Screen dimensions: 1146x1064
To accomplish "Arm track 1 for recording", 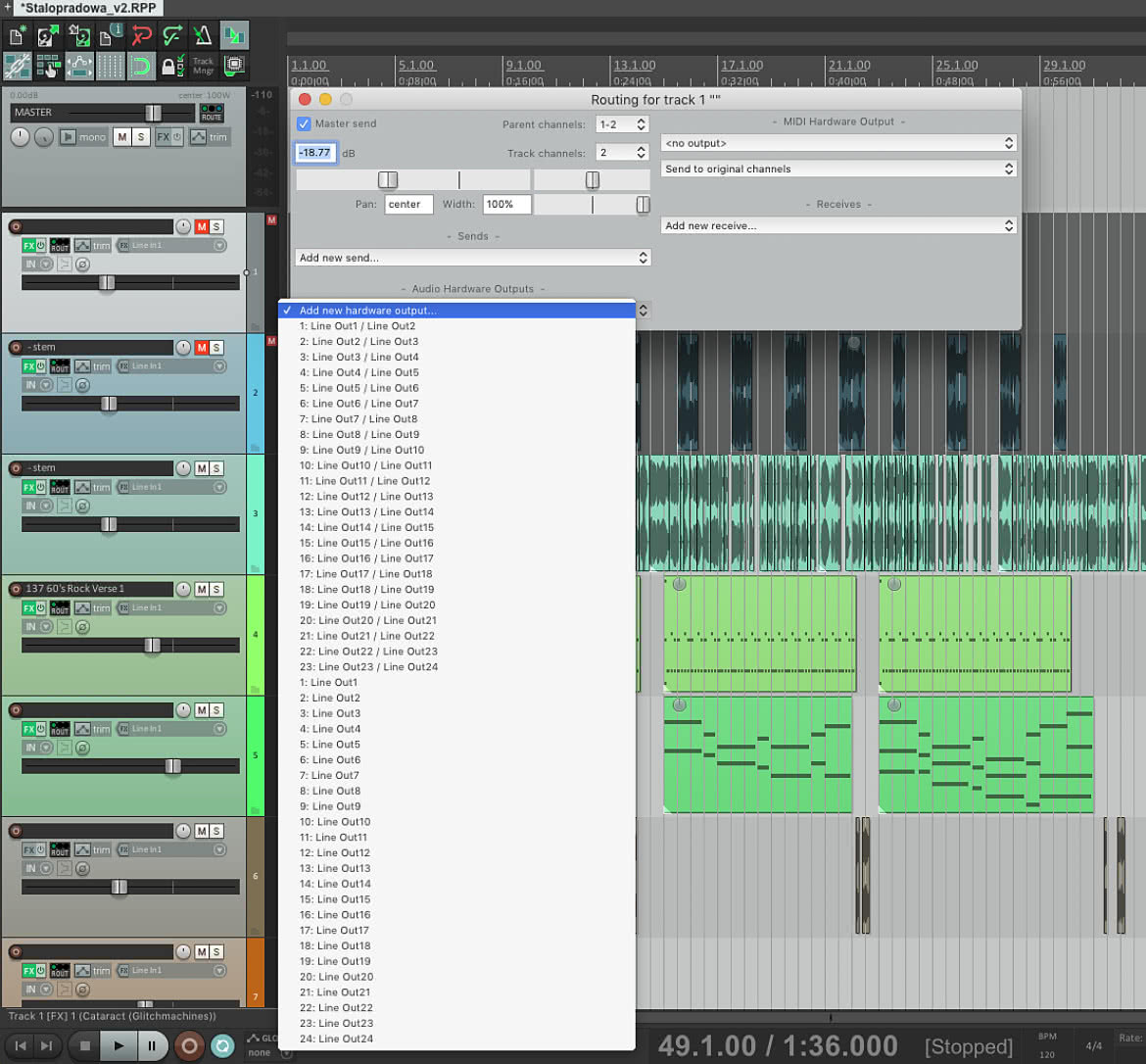I will [16, 226].
